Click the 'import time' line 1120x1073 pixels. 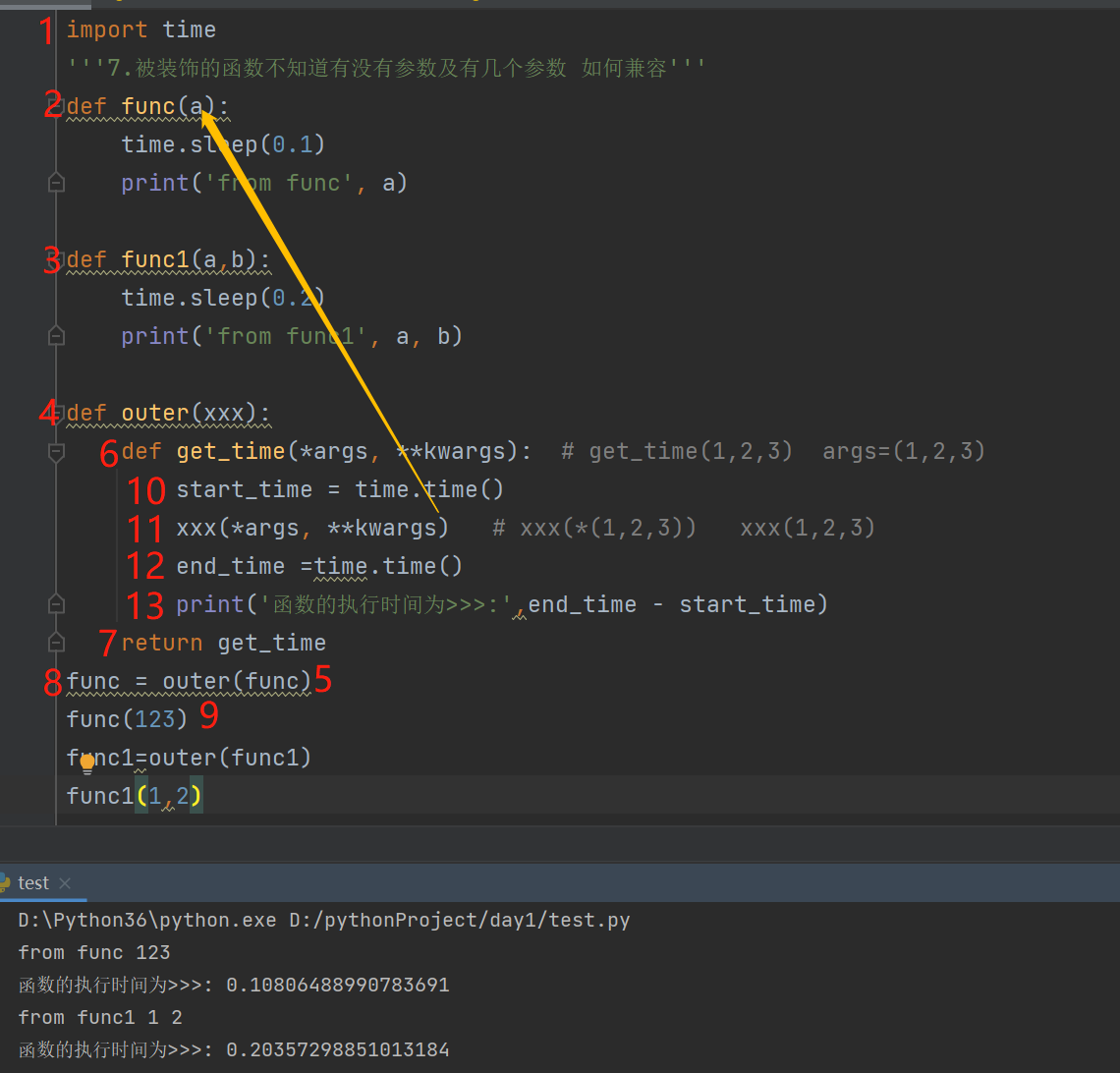(x=140, y=30)
